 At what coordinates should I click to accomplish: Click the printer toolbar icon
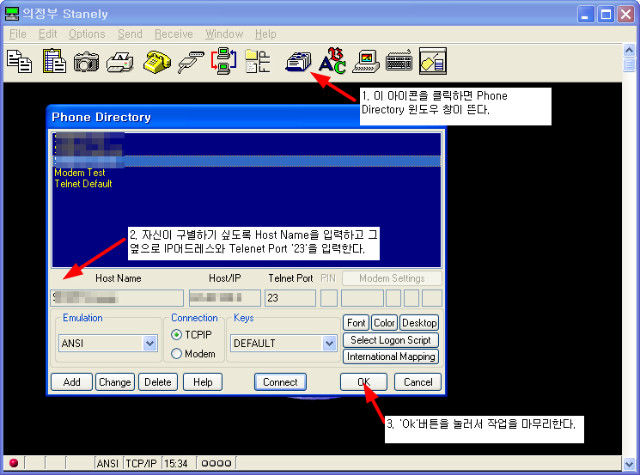[x=120, y=62]
